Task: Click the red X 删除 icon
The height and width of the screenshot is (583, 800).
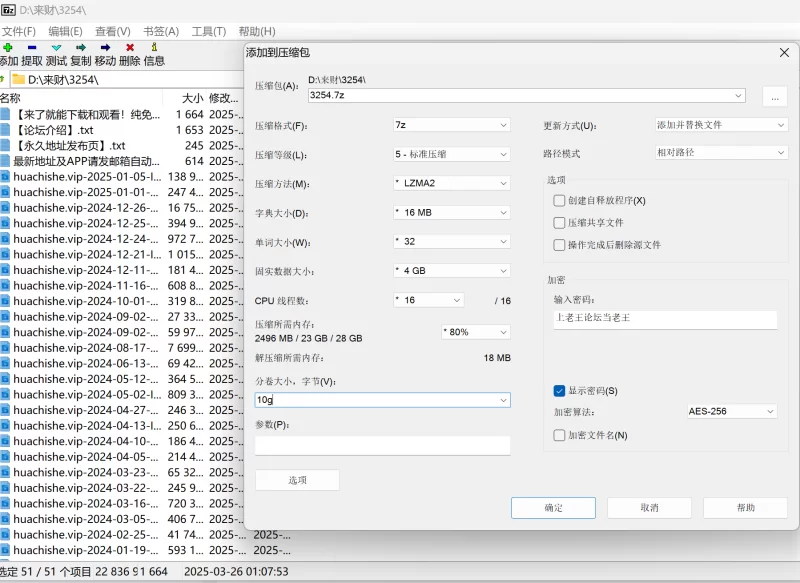Action: coord(130,47)
